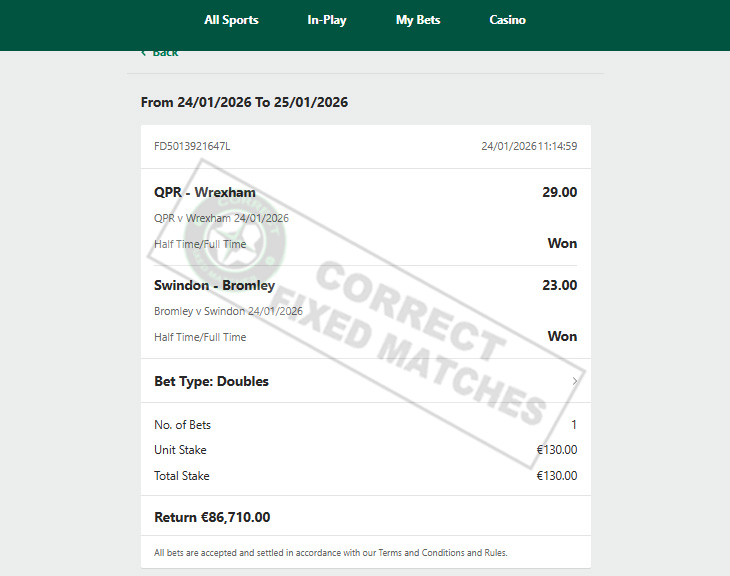This screenshot has height=576, width=730.
Task: Select the QPR - Wrexham selection title
Action: coord(205,192)
